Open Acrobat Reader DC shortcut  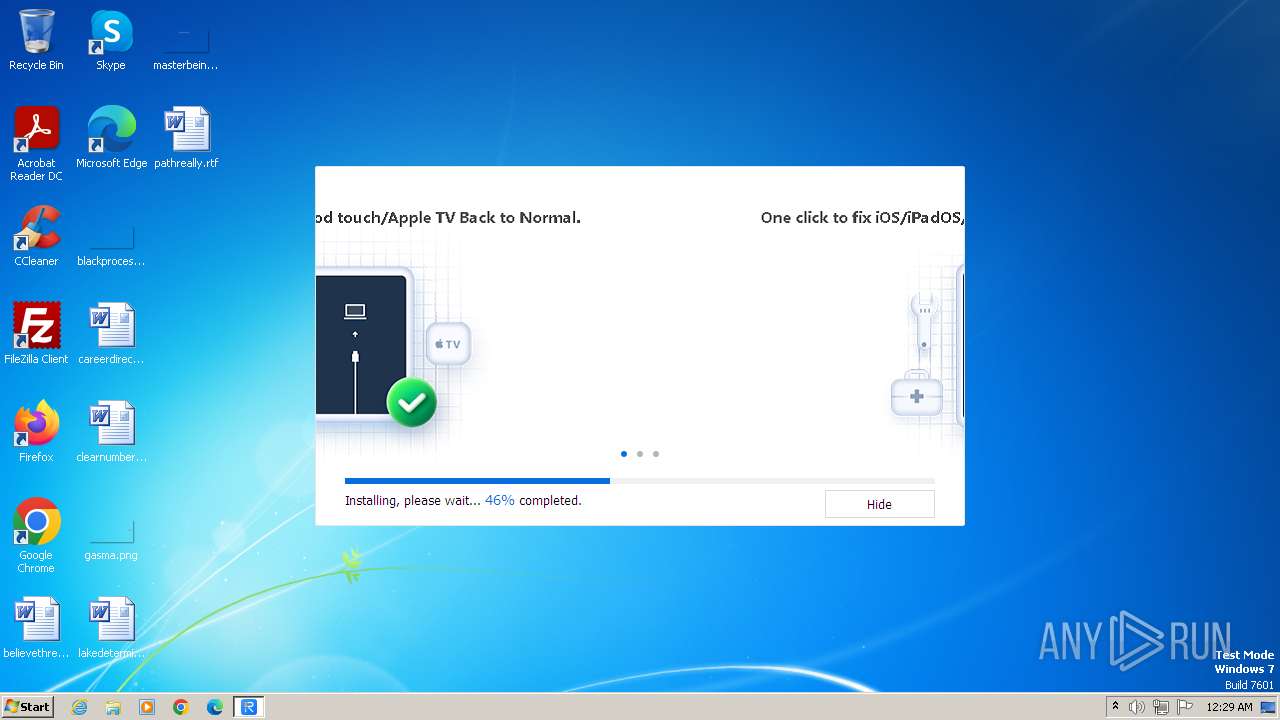[36, 144]
